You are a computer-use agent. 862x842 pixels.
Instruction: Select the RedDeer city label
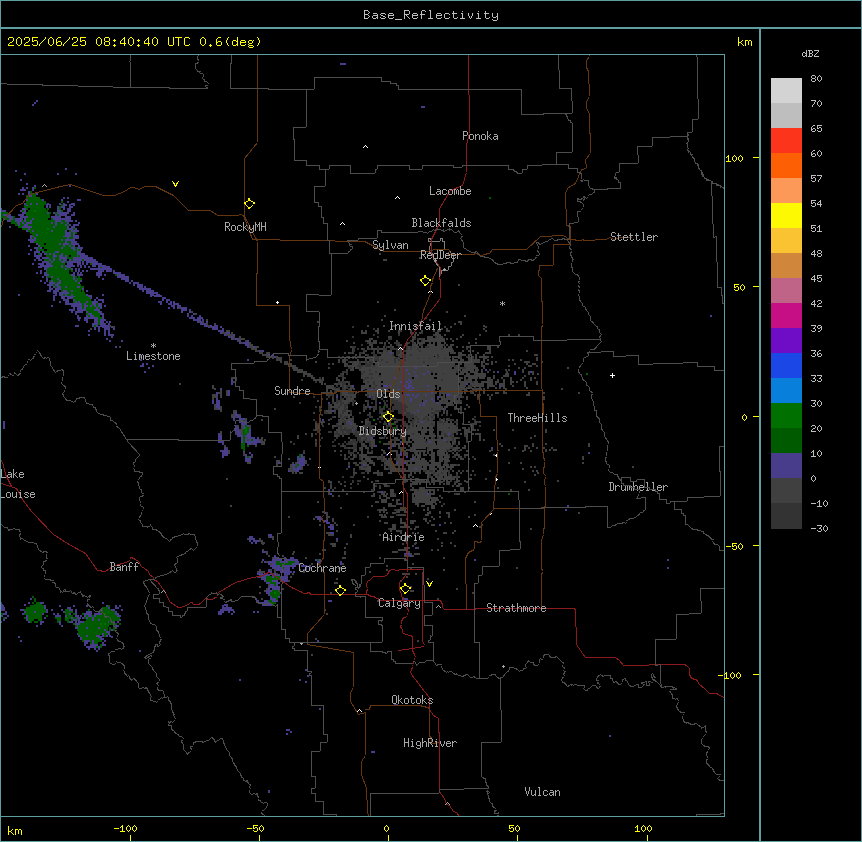440,255
